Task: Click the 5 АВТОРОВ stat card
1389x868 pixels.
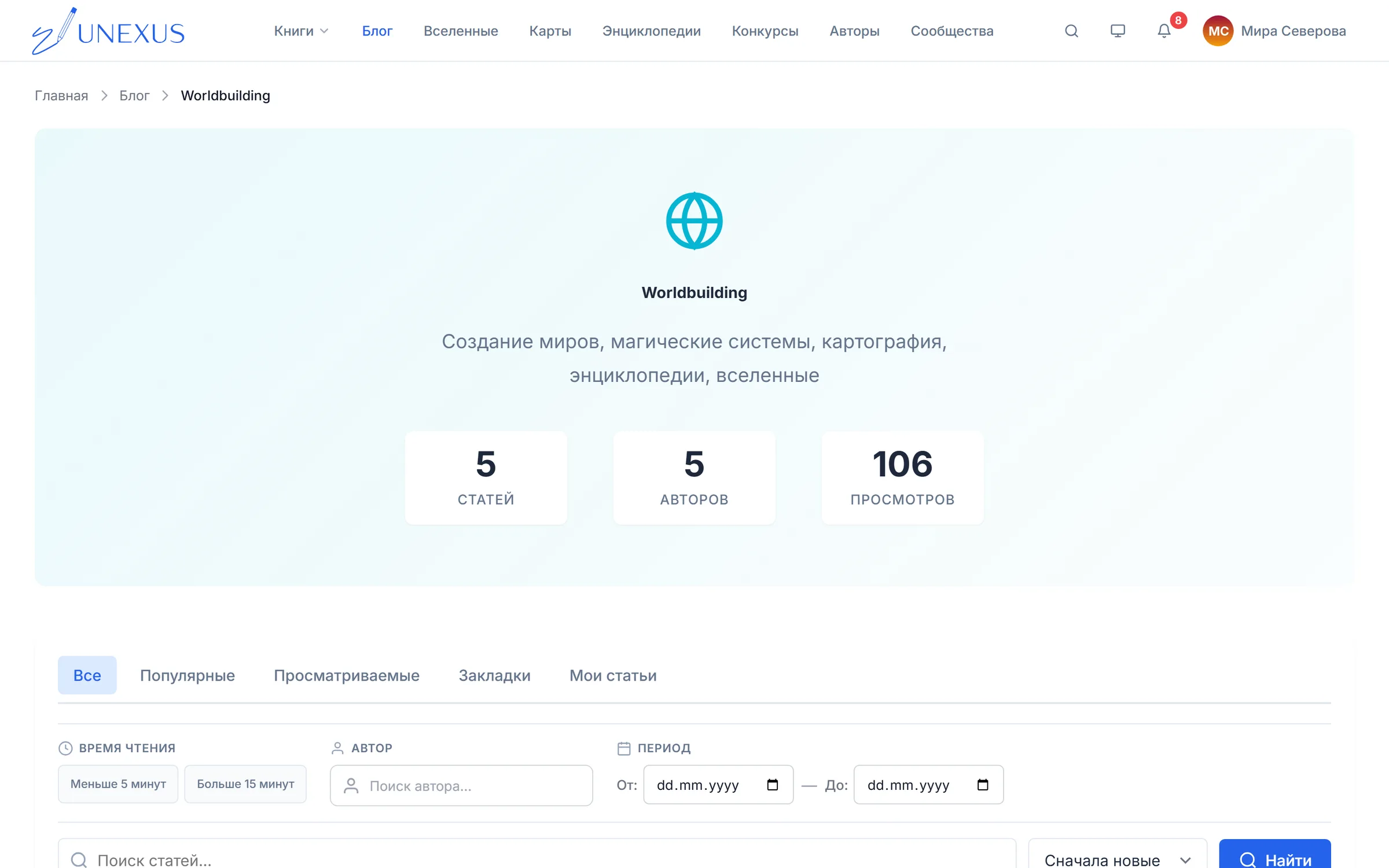Action: [694, 477]
